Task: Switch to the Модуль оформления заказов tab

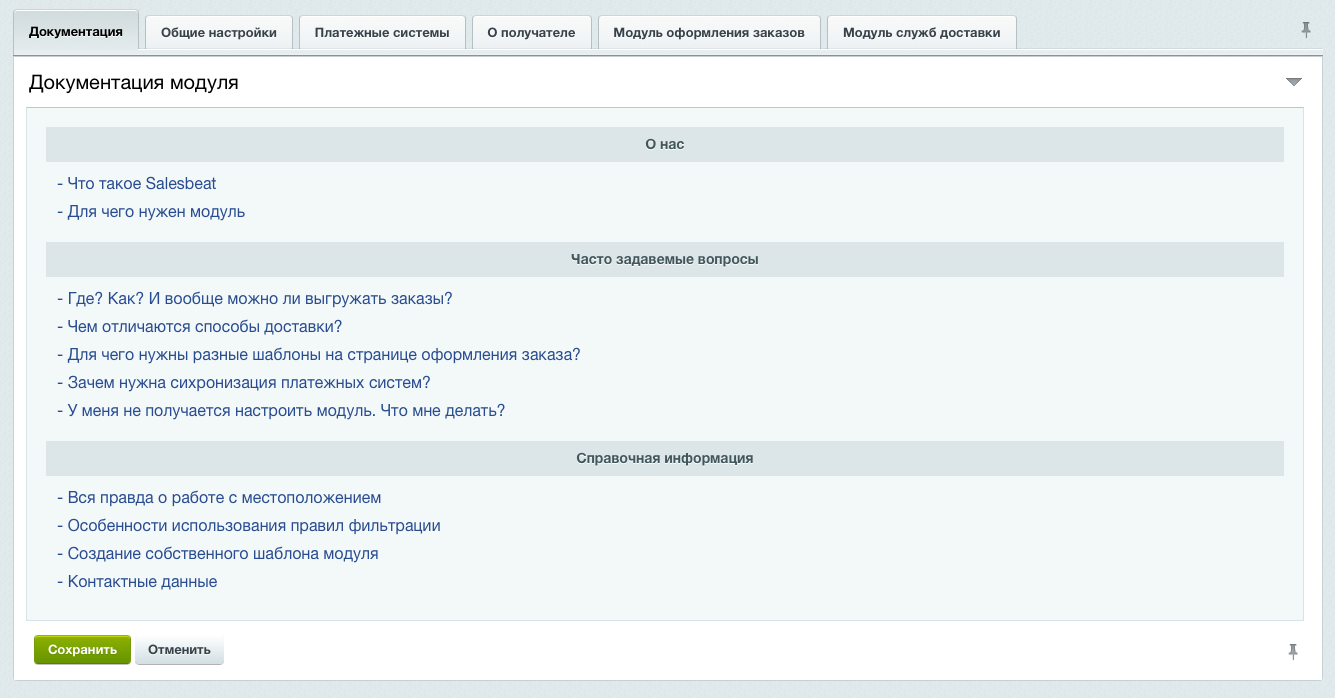Action: point(708,31)
